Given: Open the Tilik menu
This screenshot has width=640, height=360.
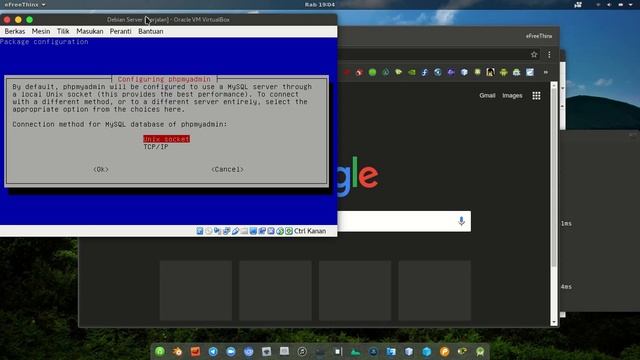Looking at the screenshot, I should click(x=63, y=31).
